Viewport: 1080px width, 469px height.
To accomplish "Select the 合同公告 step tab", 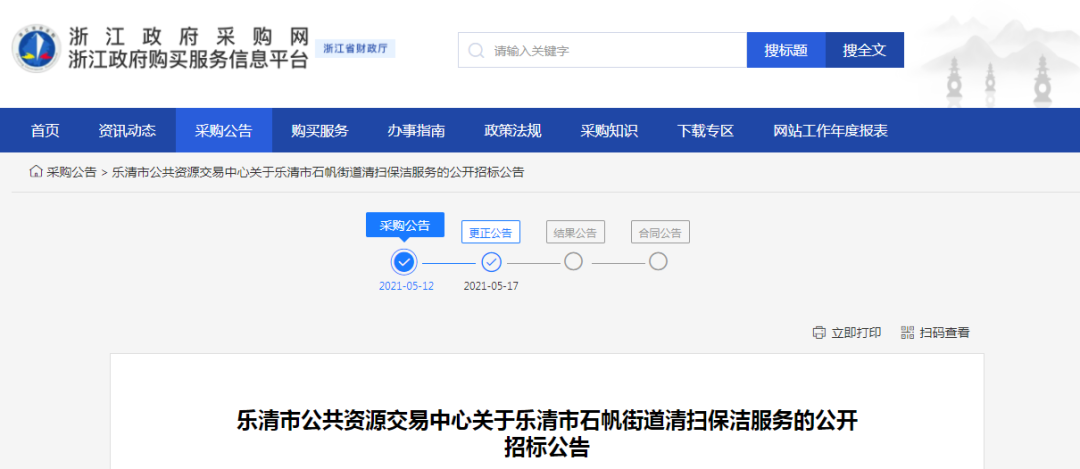I will [661, 233].
